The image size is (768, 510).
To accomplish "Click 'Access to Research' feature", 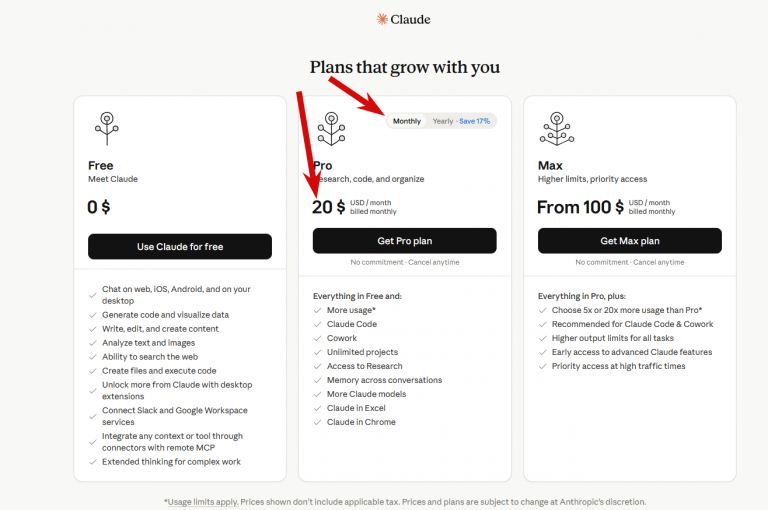I will coord(364,366).
